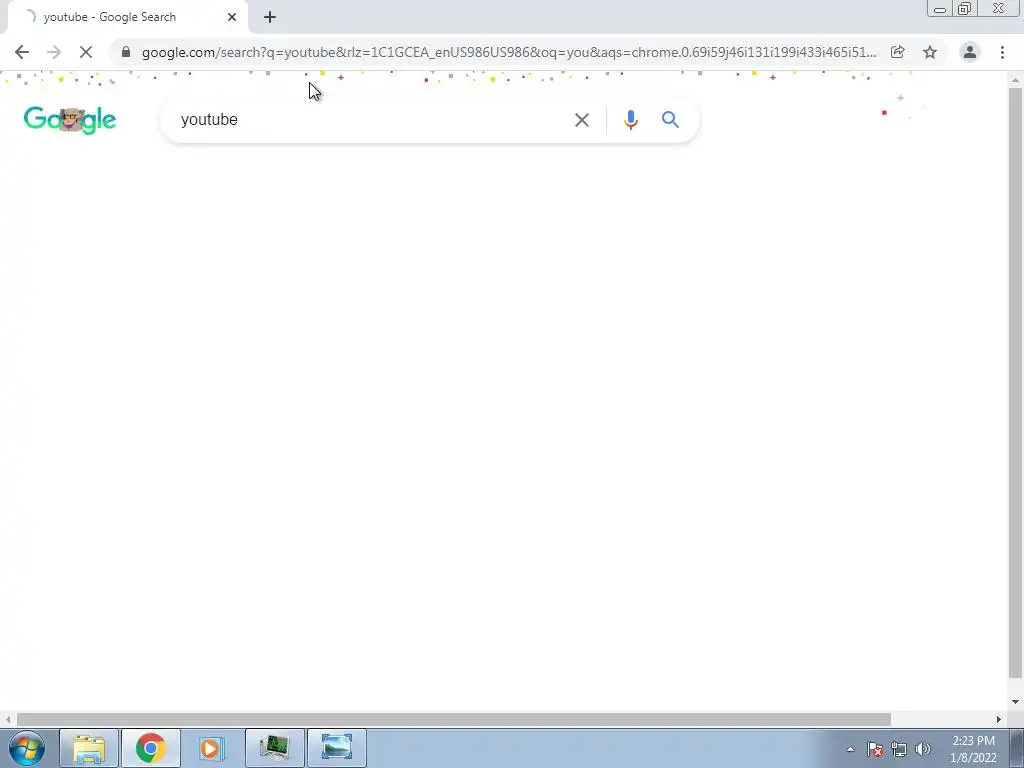1024x768 pixels.
Task: View site security lock information
Action: tap(126, 52)
